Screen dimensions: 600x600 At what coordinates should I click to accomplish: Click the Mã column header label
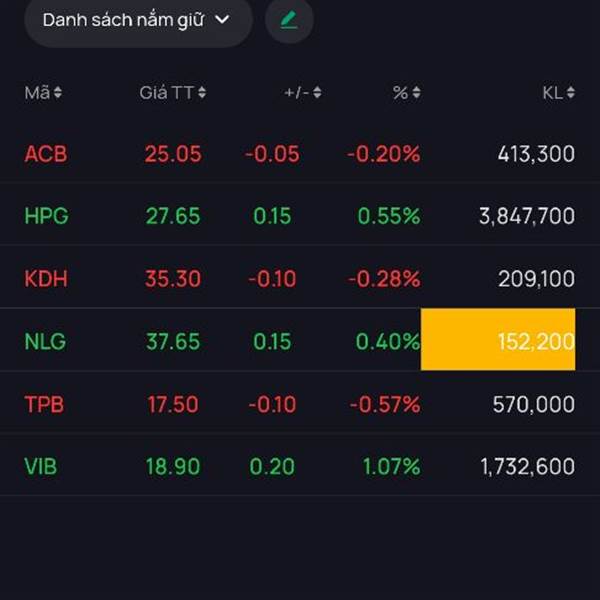pyautogui.click(x=37, y=93)
